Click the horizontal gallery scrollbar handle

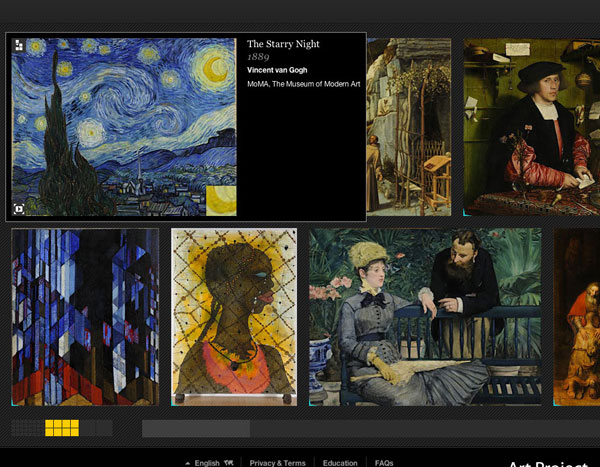[196, 428]
